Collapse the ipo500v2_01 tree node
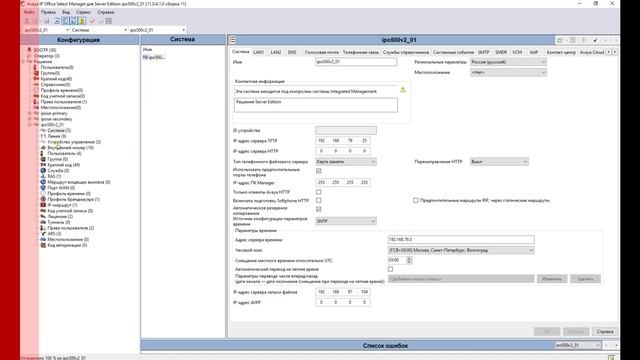Screen dimensions: 640x360 29,124
